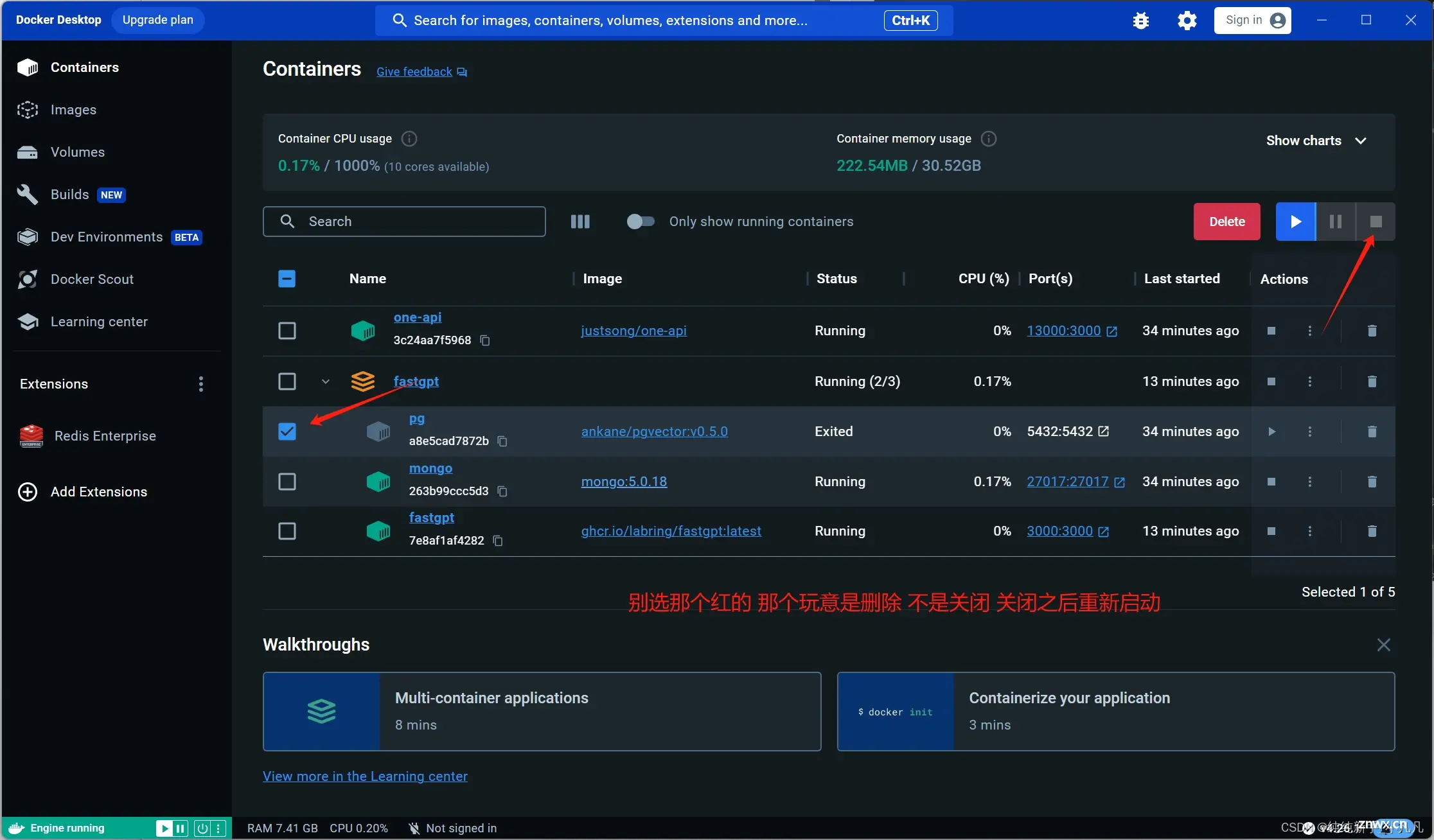The image size is (1434, 840).
Task: Toggle Only show running containers switch
Action: tap(641, 222)
